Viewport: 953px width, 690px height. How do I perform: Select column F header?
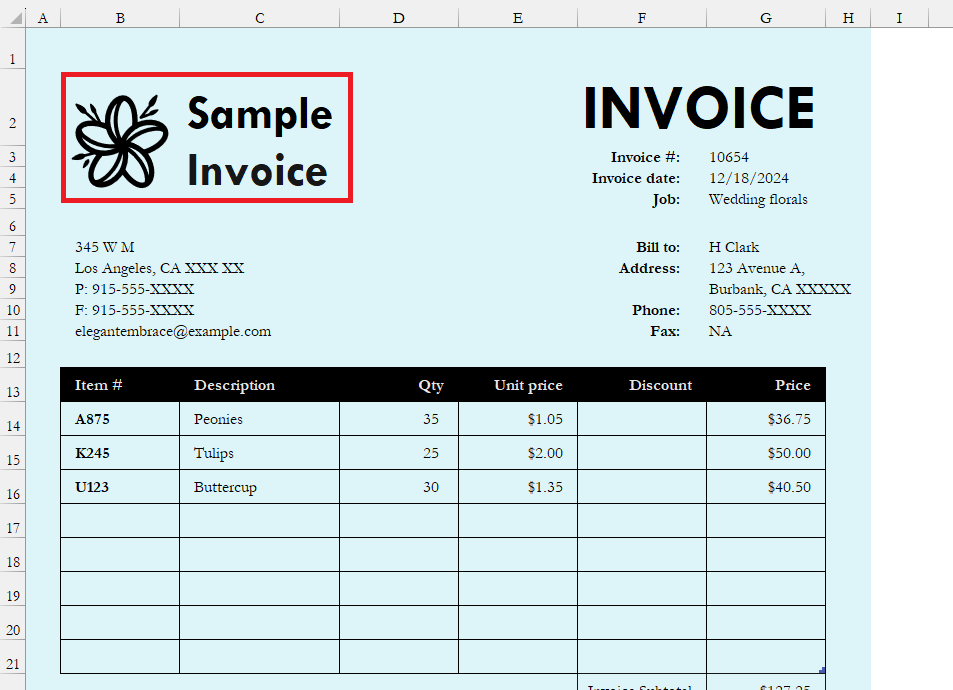[642, 18]
